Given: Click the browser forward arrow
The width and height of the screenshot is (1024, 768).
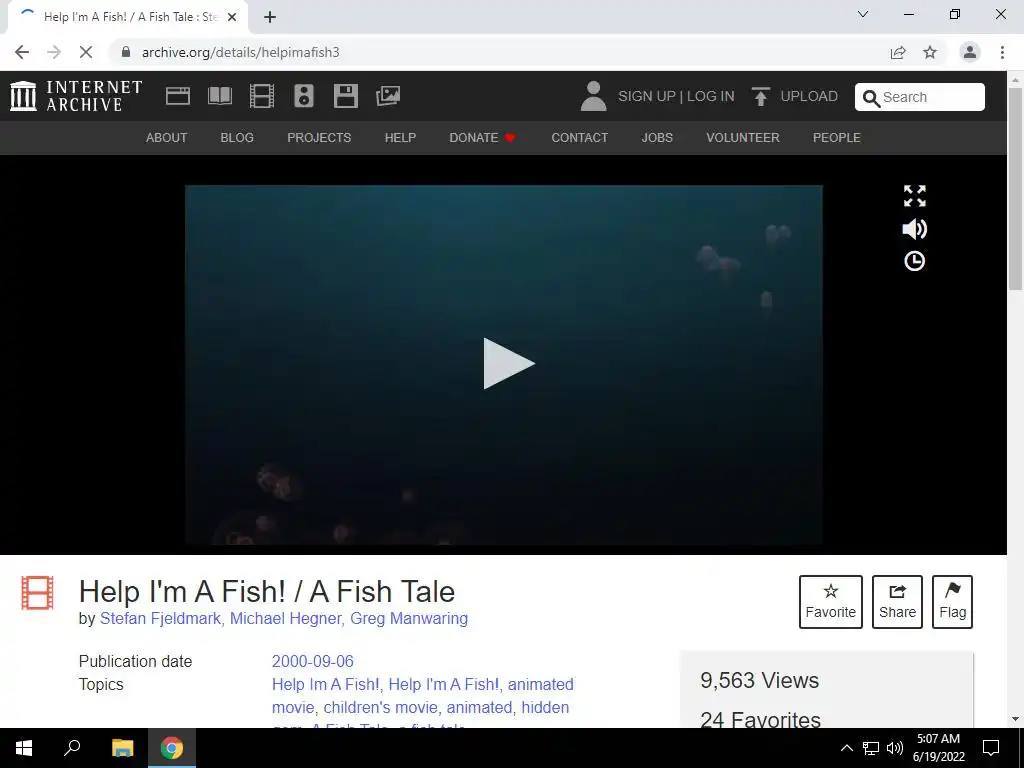Looking at the screenshot, I should 54,52.
